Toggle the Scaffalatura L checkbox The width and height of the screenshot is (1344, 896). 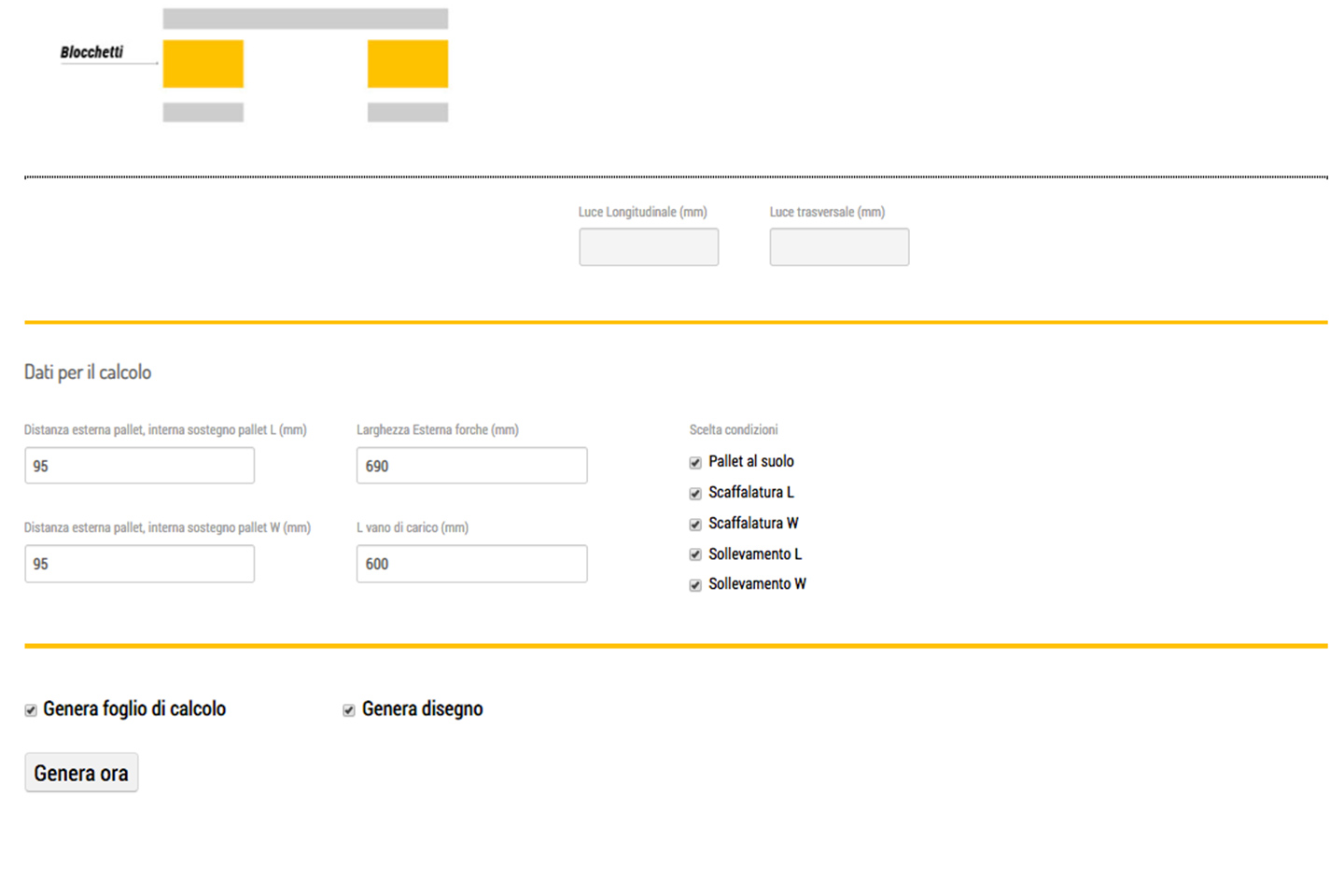click(695, 494)
